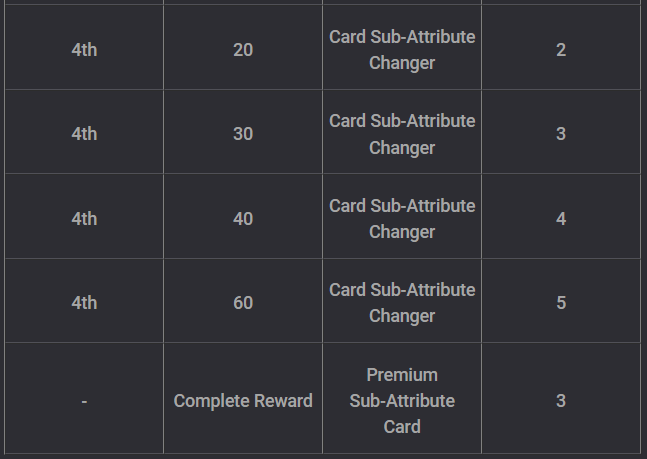Click Card Sub-Attribute Changer in the 20 row
The height and width of the screenshot is (459, 647).
coord(402,50)
